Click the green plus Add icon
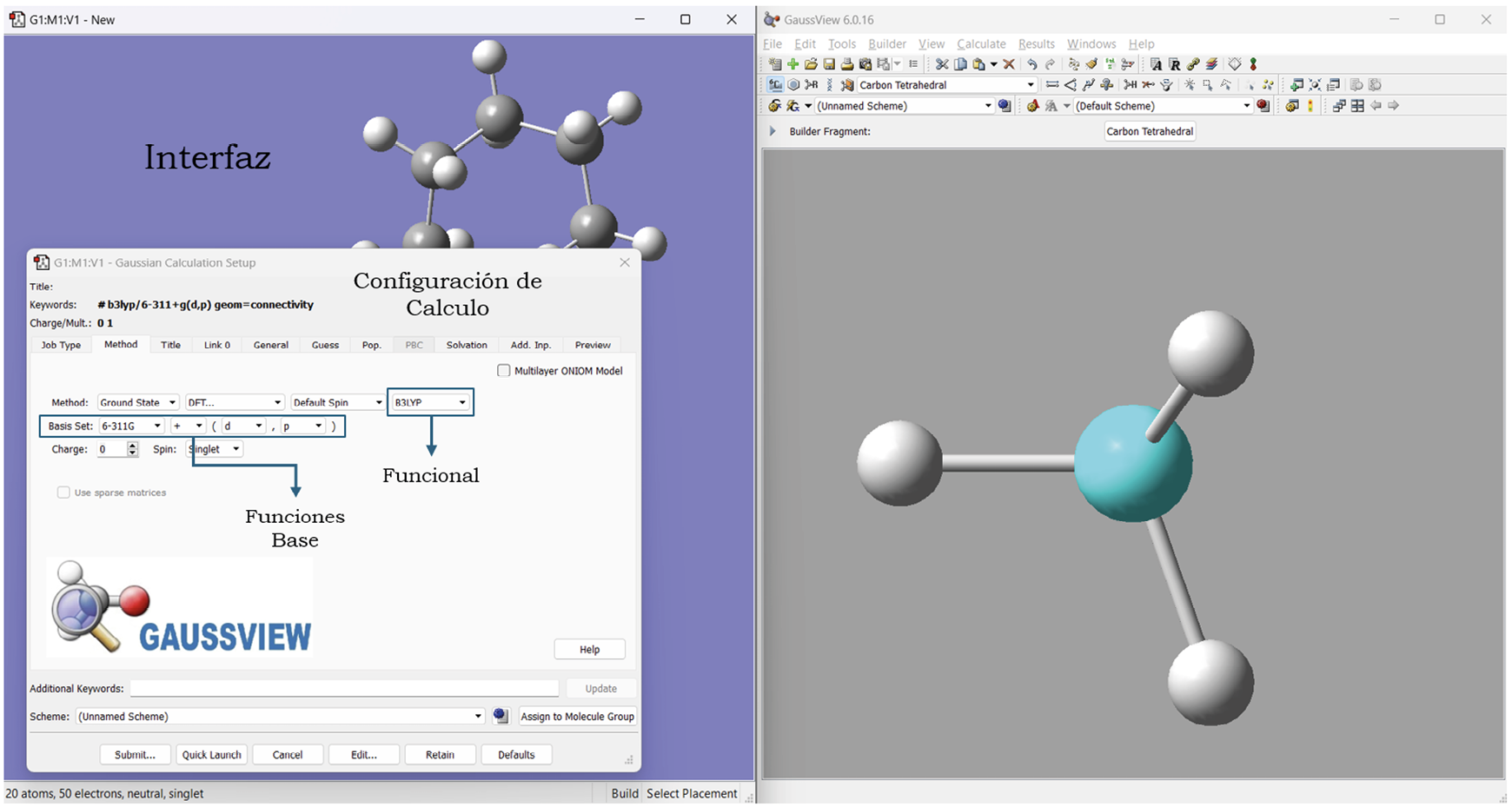The image size is (1512, 807). point(792,64)
